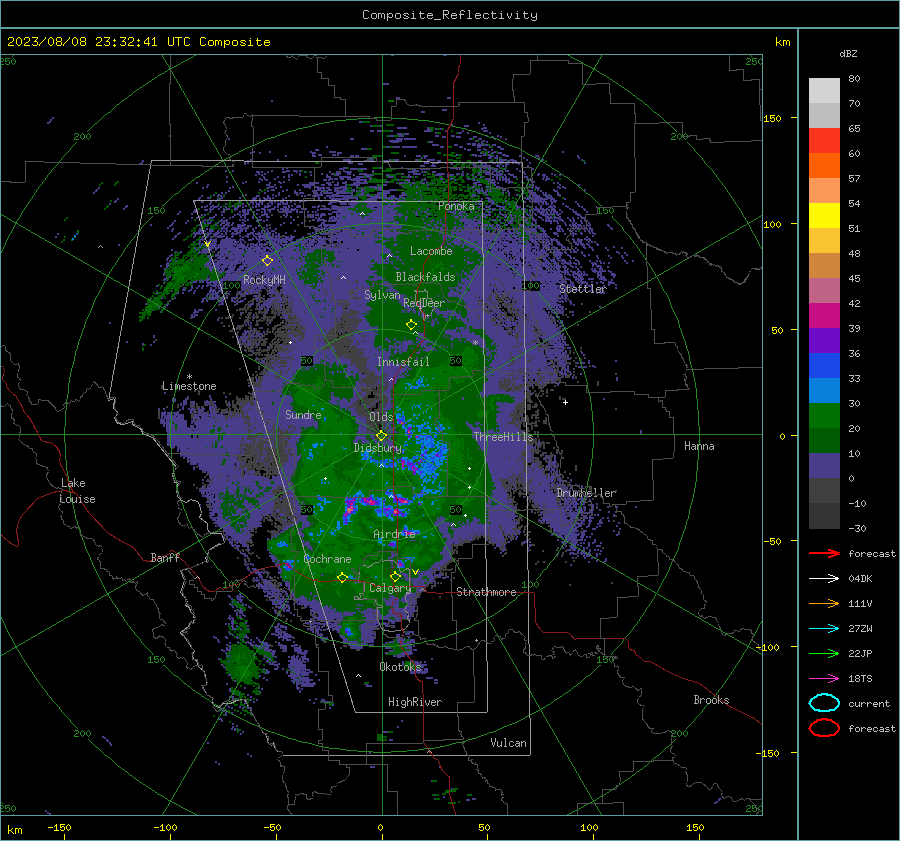Choose the green 22JP arrow legend icon

coord(824,653)
